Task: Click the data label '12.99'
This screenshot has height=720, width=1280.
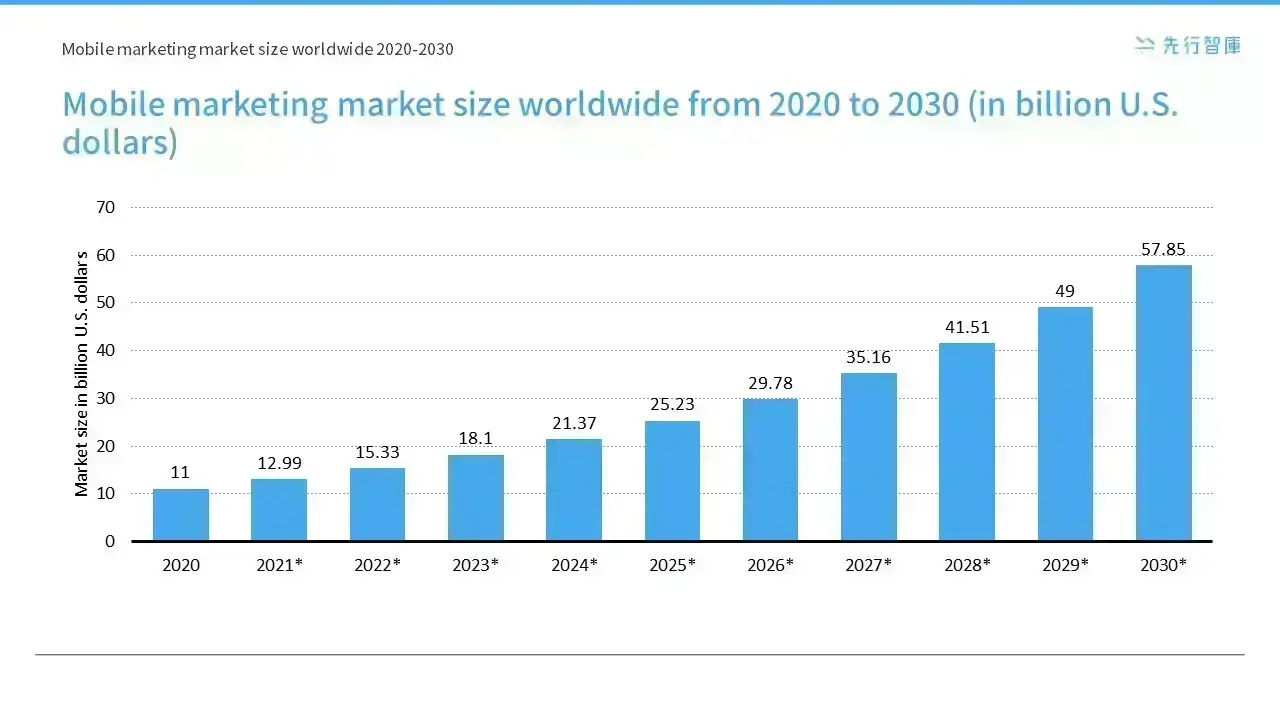Action: 279,463
